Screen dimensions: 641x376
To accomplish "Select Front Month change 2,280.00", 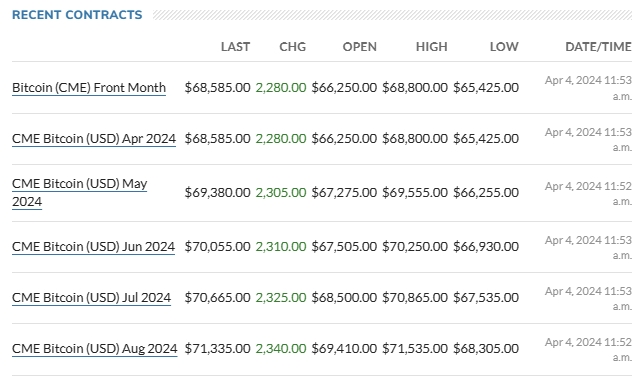I will tap(281, 87).
